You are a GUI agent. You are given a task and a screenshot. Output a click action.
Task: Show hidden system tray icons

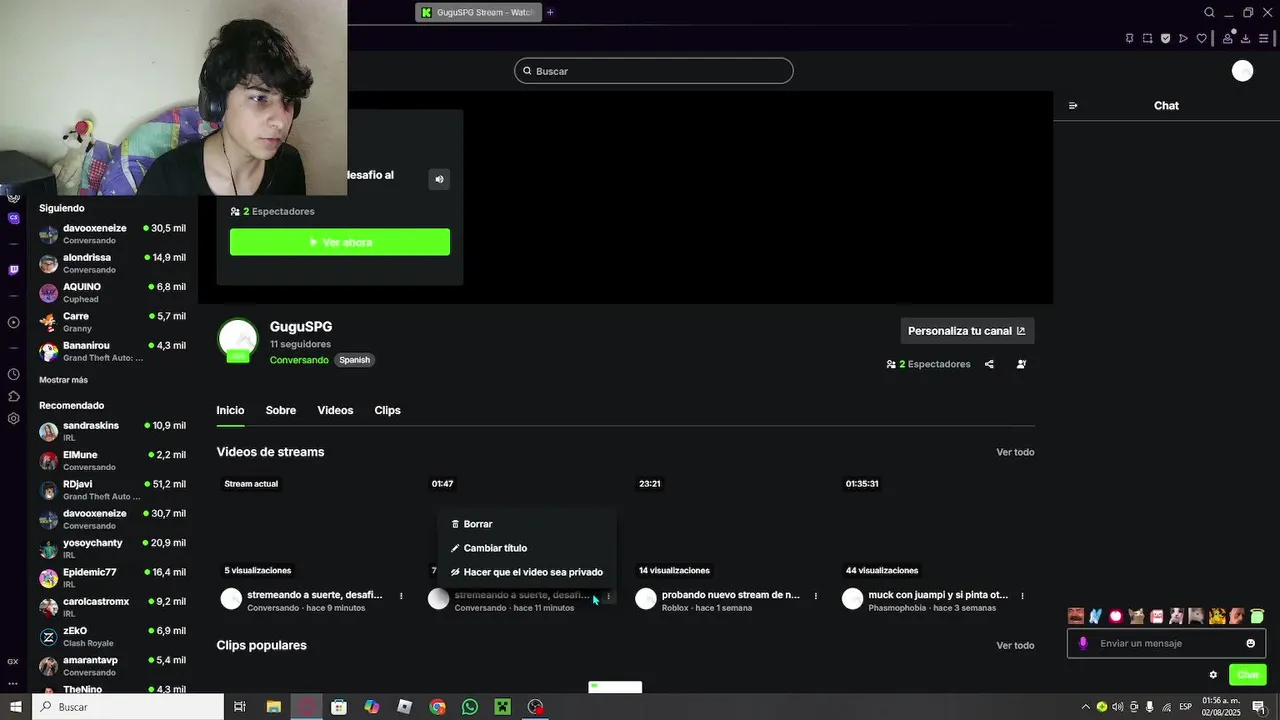(1086, 707)
